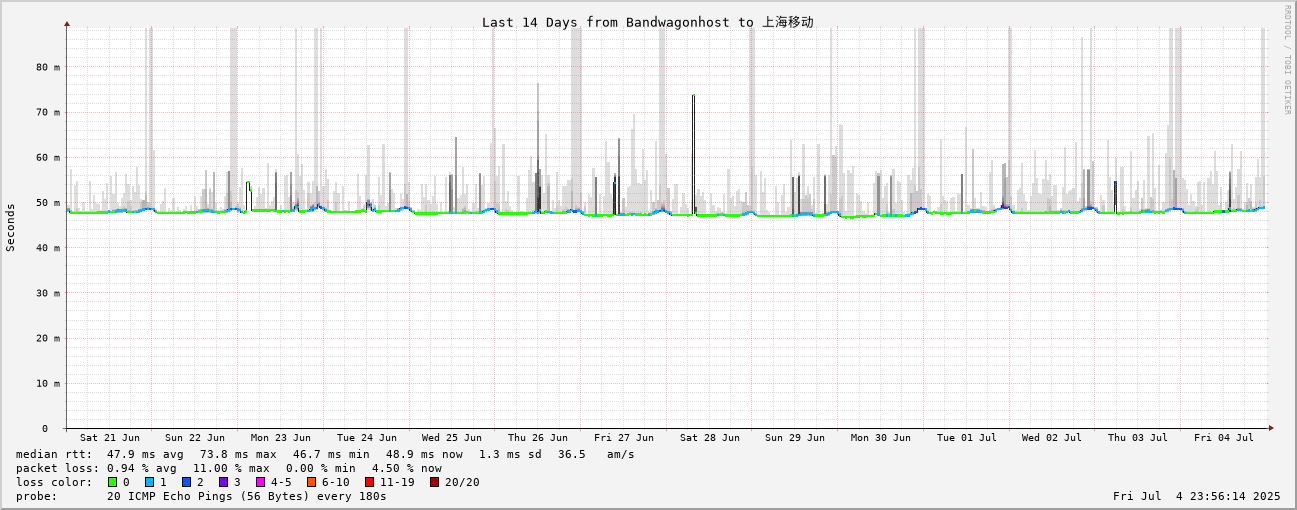The image size is (1297, 510).
Task: Click the light blue loss color 1 swatch
Action: click(149, 482)
